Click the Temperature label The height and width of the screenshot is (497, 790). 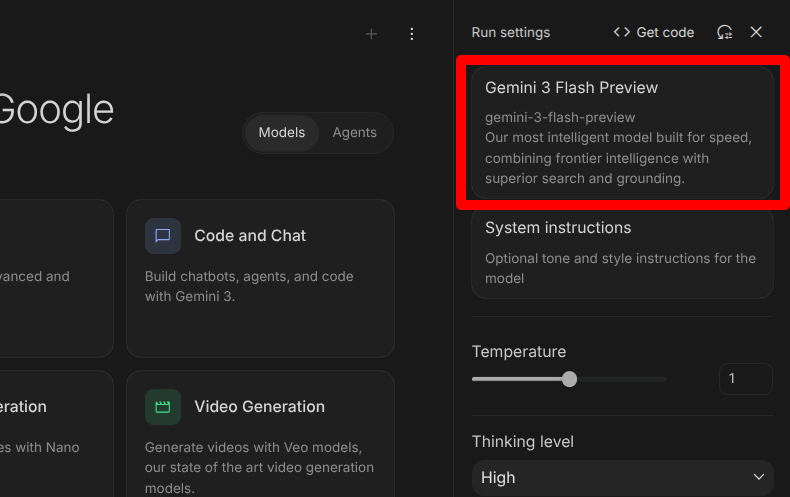point(519,351)
